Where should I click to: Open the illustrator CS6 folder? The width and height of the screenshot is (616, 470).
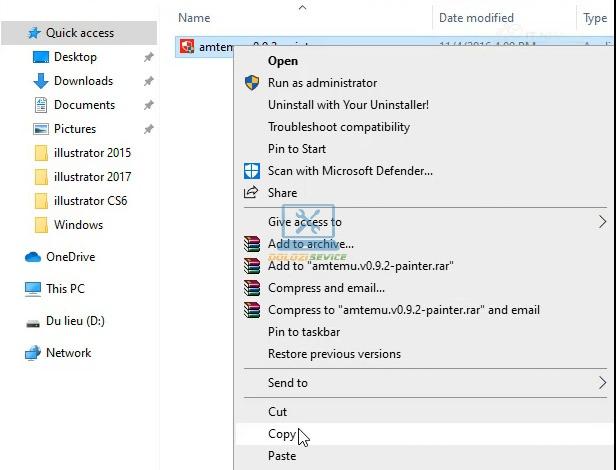tap(90, 201)
